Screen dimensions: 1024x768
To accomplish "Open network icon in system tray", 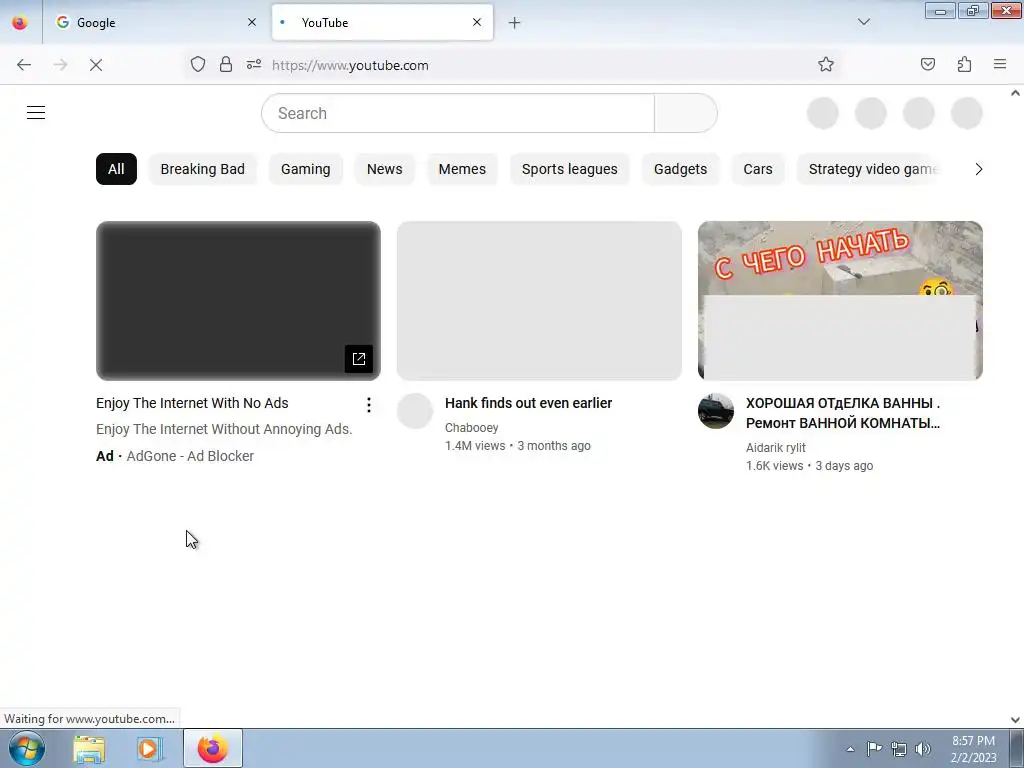I will [899, 749].
